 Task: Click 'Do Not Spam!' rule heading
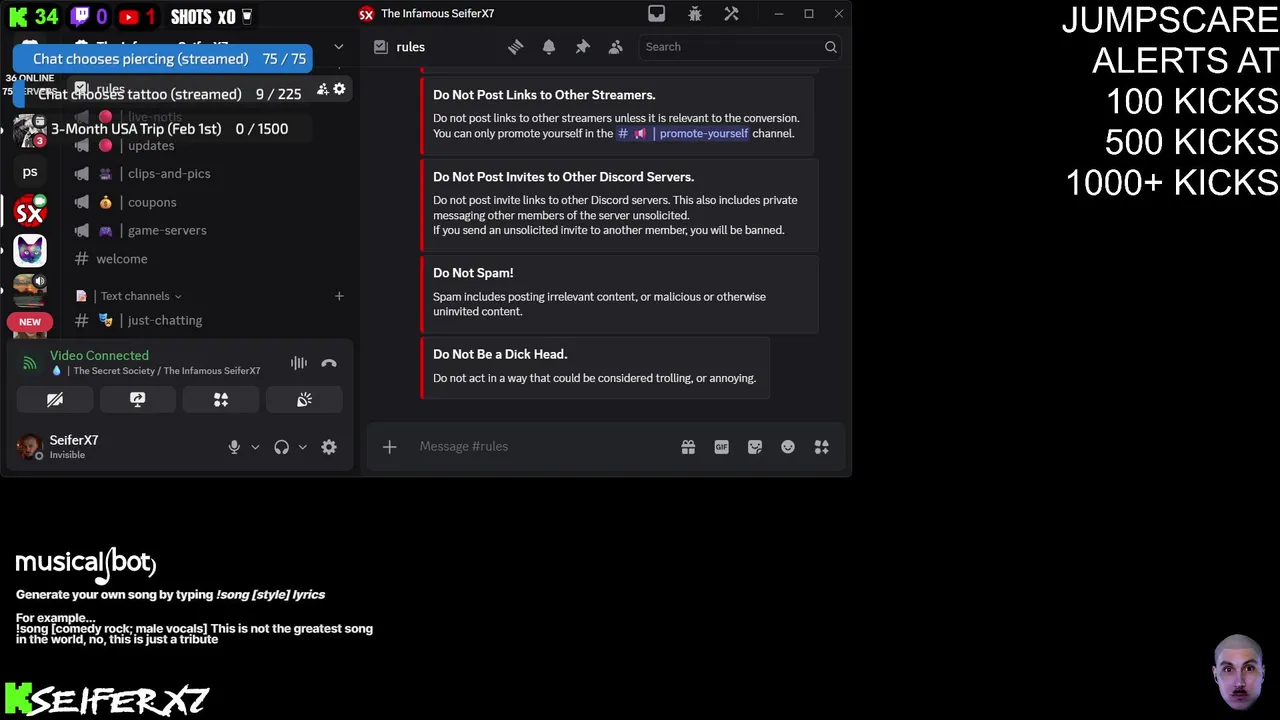pos(473,273)
